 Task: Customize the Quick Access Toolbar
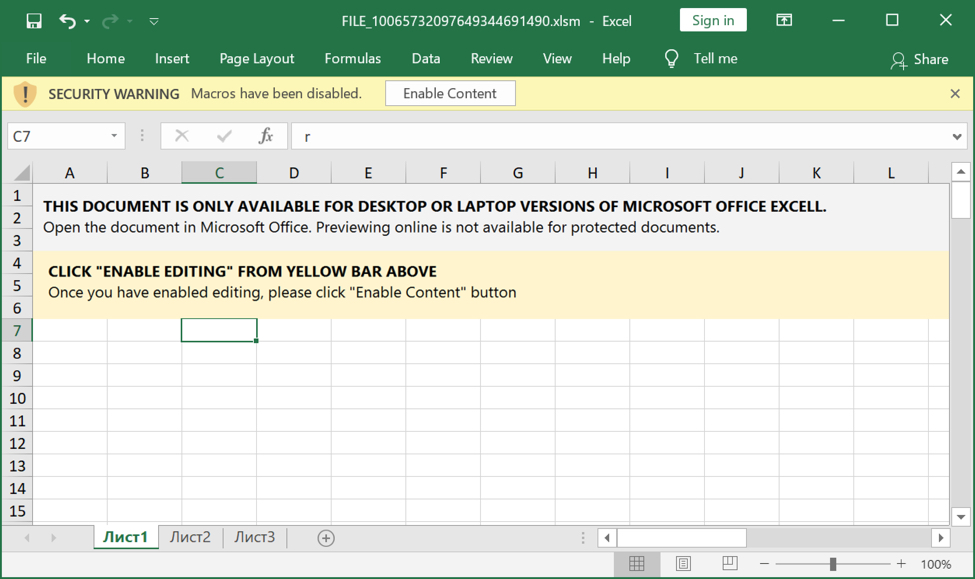[x=154, y=21]
